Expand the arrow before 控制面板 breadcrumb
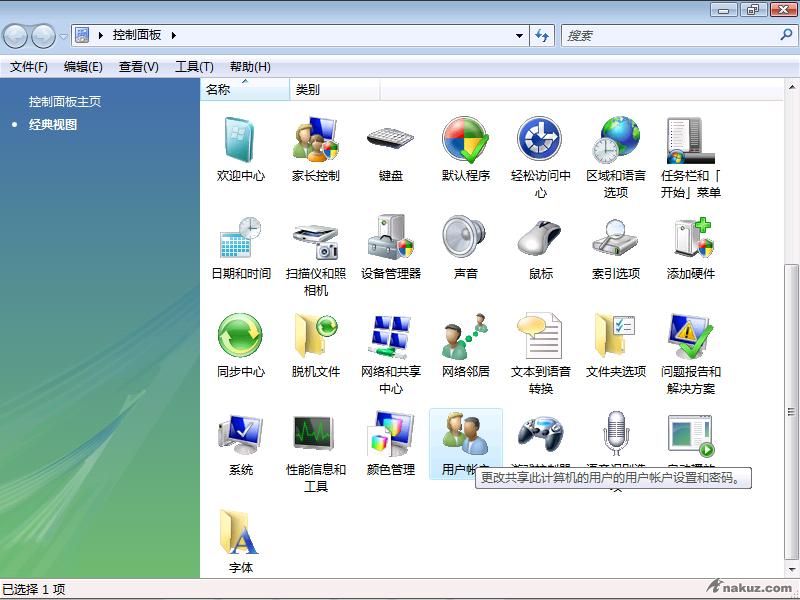The height and width of the screenshot is (600, 800). 101,35
